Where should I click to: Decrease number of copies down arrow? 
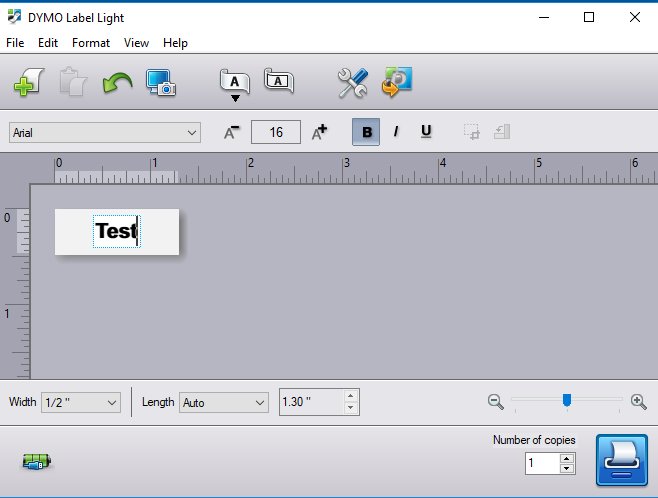pyautogui.click(x=567, y=468)
